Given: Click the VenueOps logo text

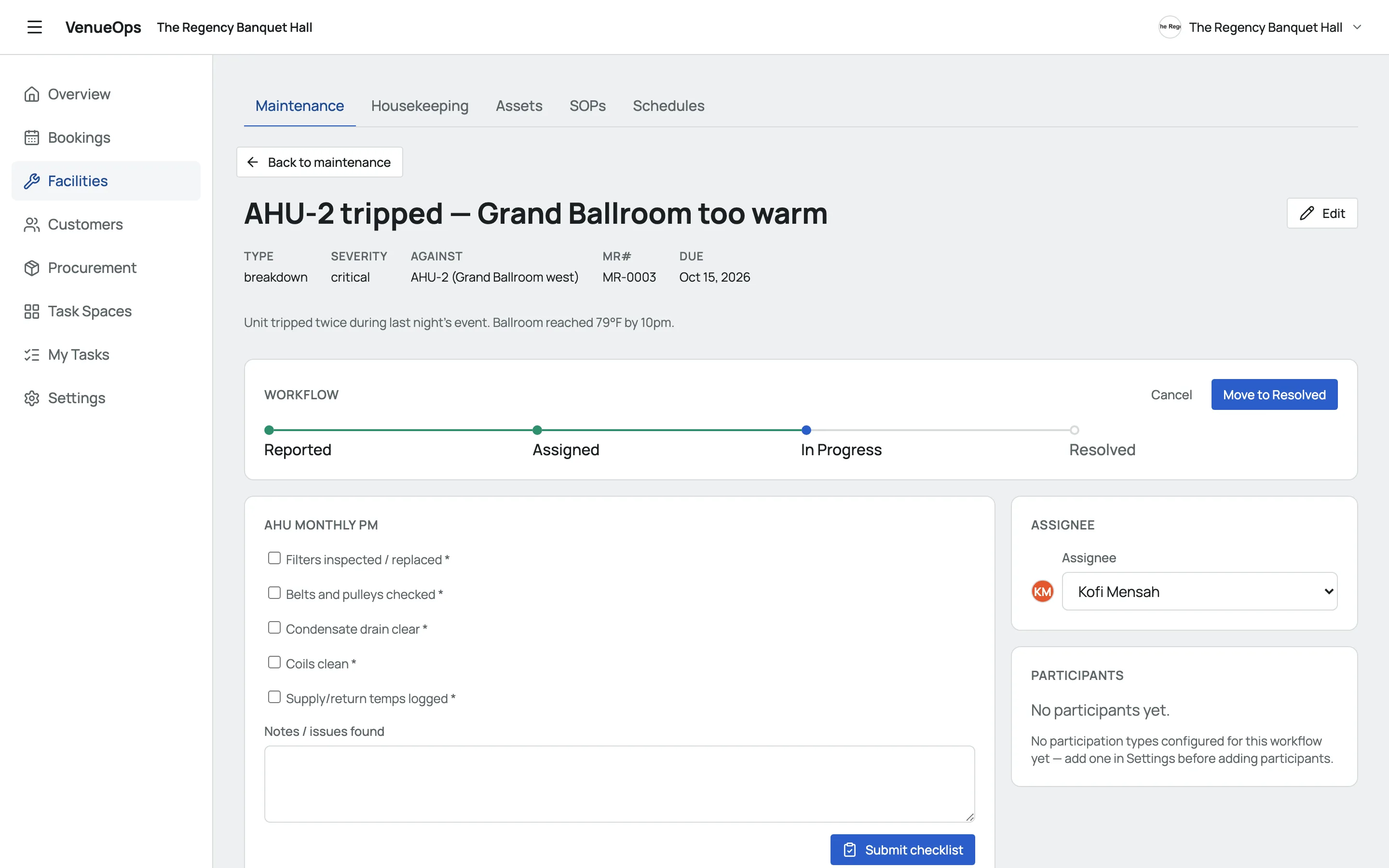Looking at the screenshot, I should click(x=103, y=27).
